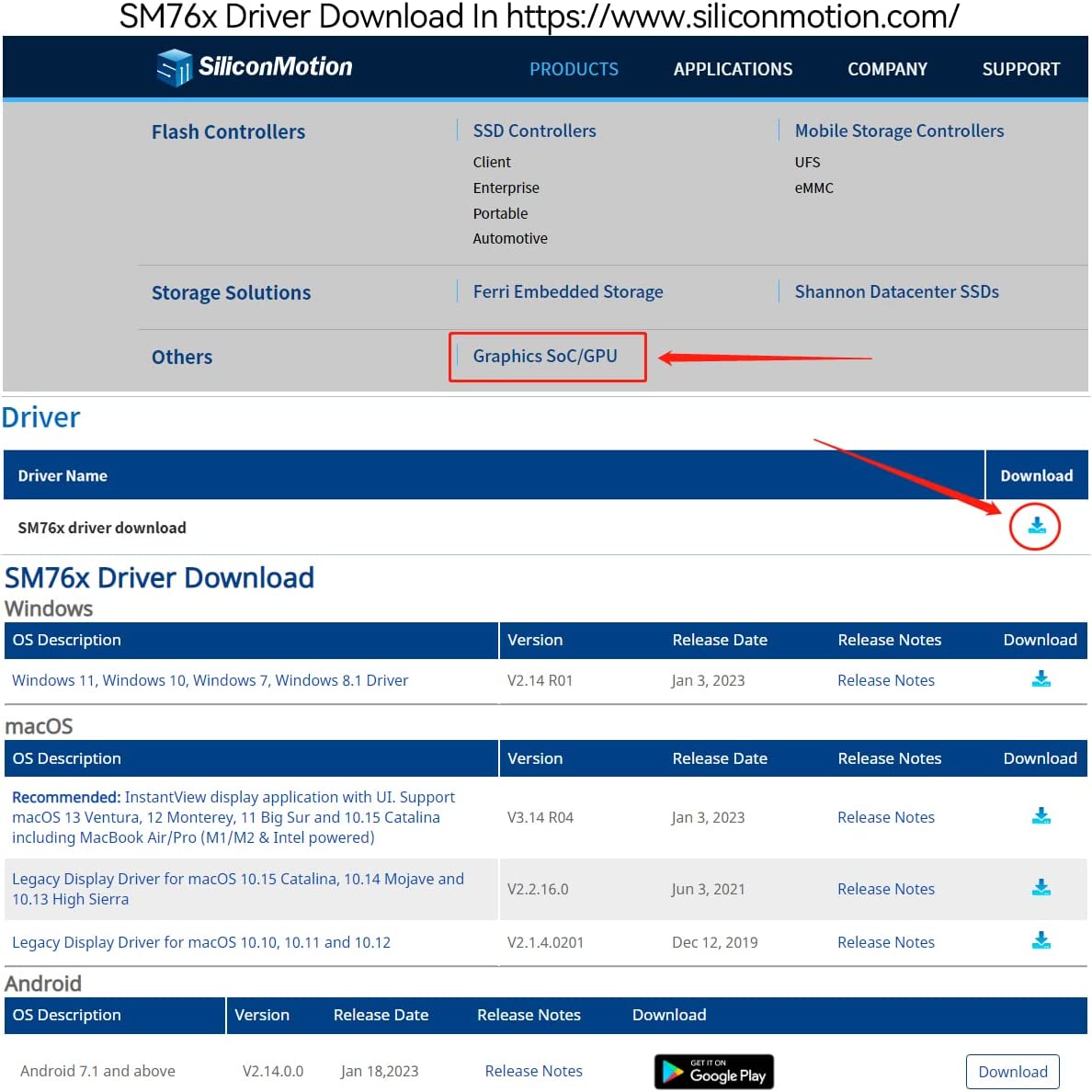Open the PRODUCTS menu
The image size is (1092, 1092).
pos(574,69)
